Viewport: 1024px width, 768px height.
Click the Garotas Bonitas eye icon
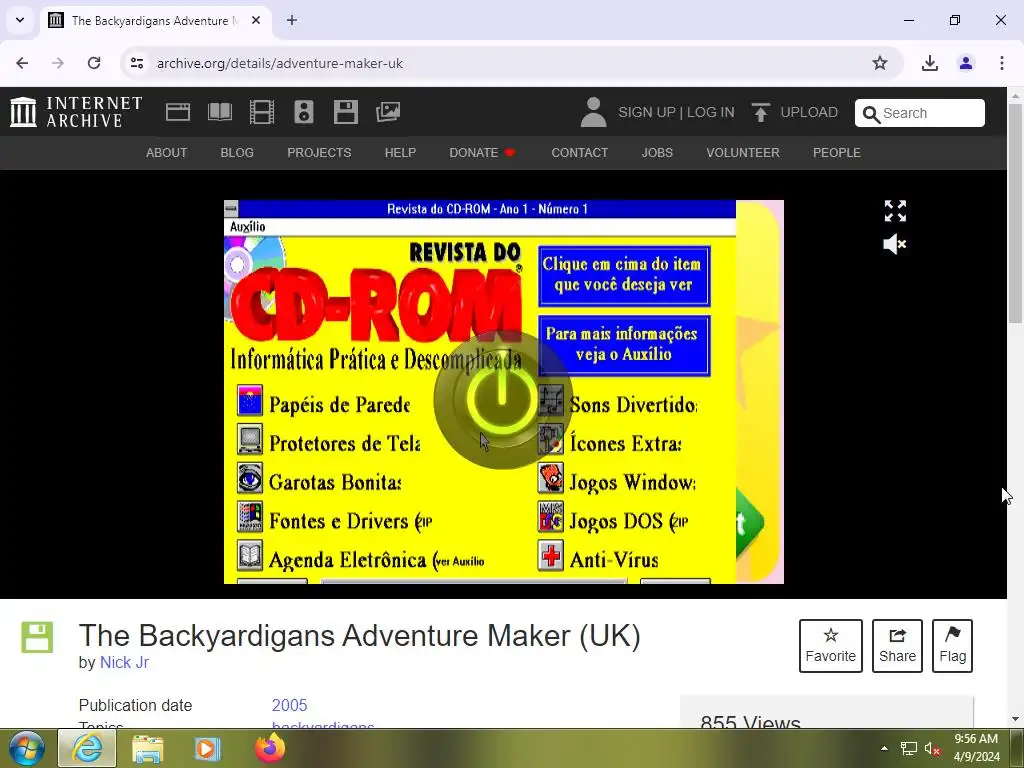click(x=250, y=478)
